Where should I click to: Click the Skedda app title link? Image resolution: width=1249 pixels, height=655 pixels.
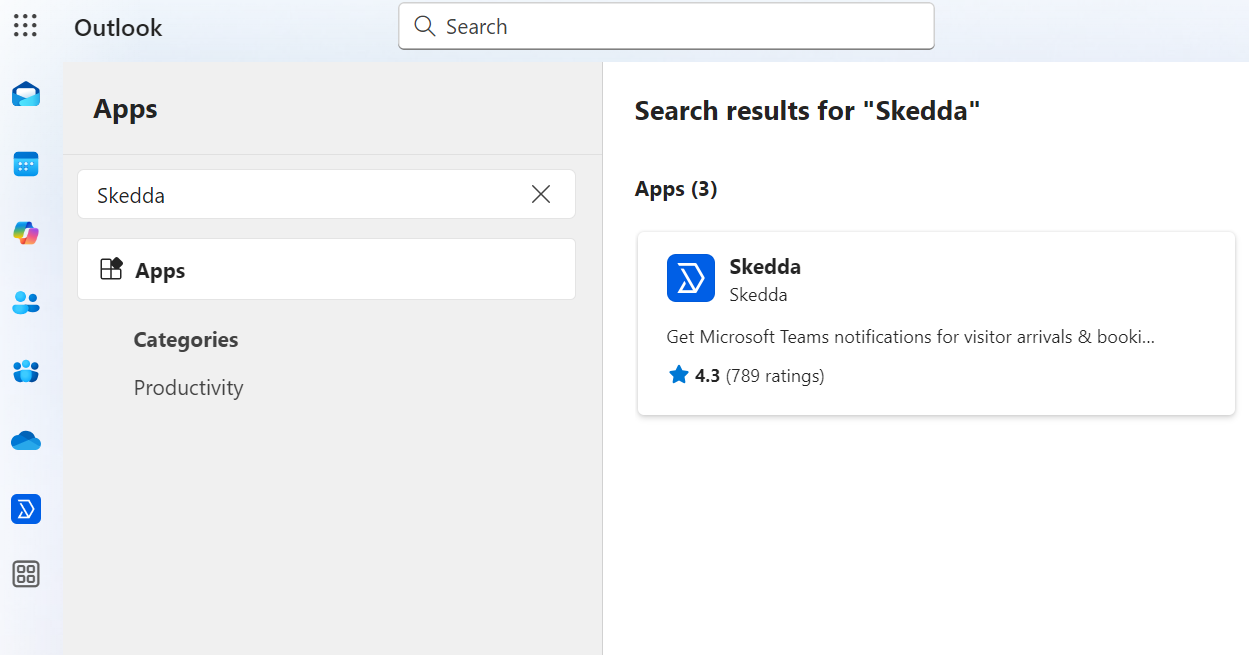(x=765, y=266)
